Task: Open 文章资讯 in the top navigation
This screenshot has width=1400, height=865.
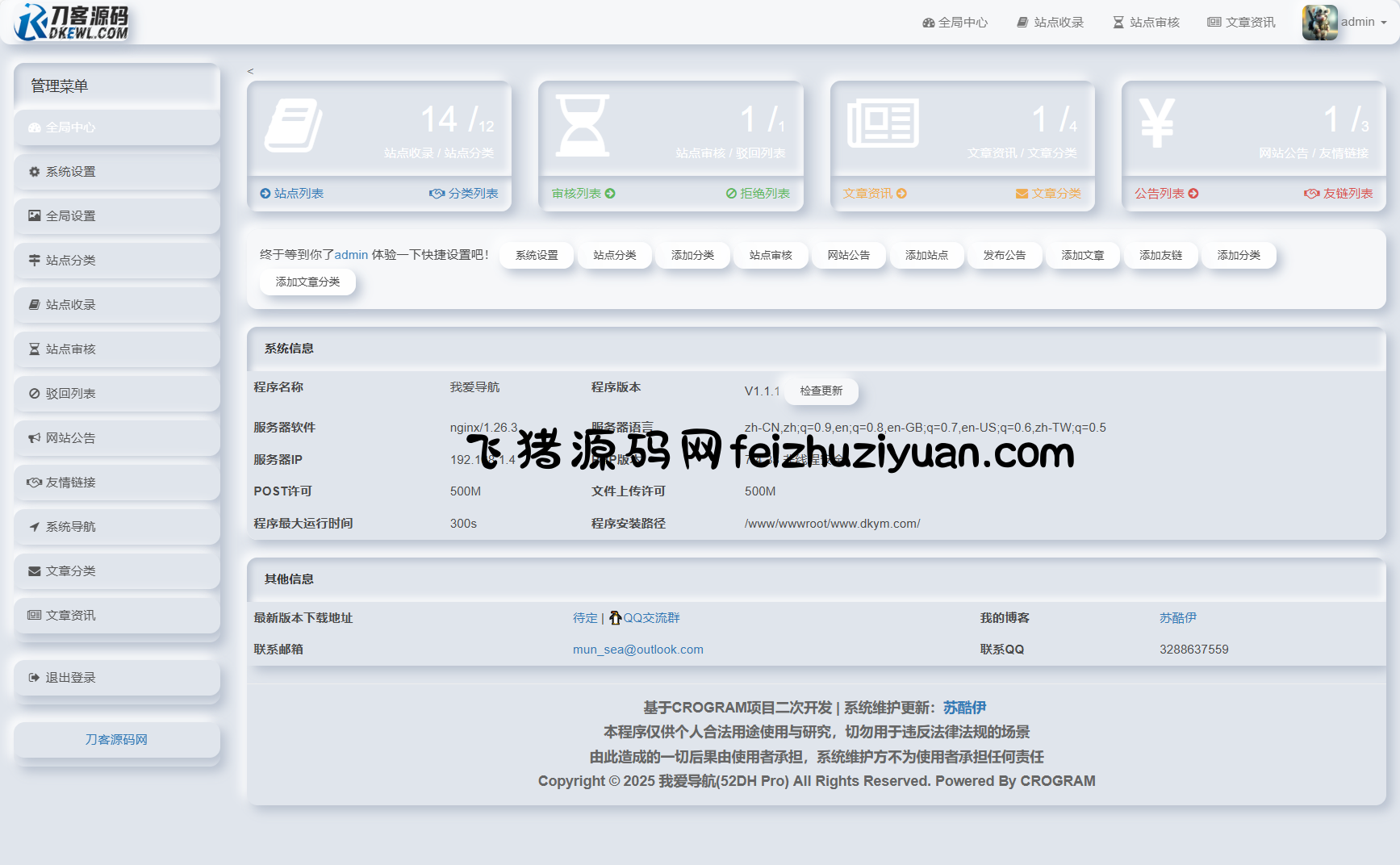Action: [x=1242, y=23]
